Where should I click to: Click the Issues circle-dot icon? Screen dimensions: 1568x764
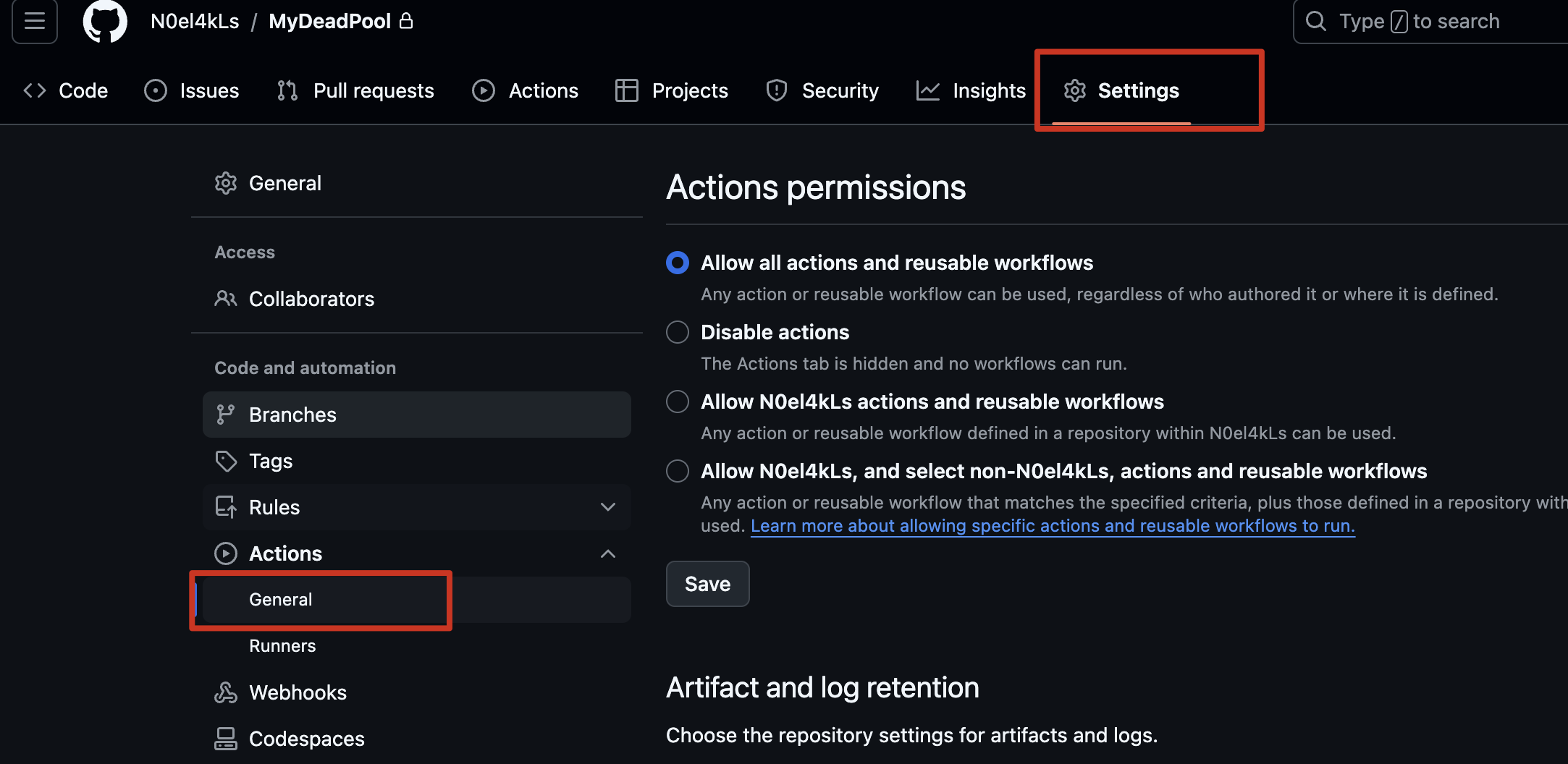coord(156,90)
